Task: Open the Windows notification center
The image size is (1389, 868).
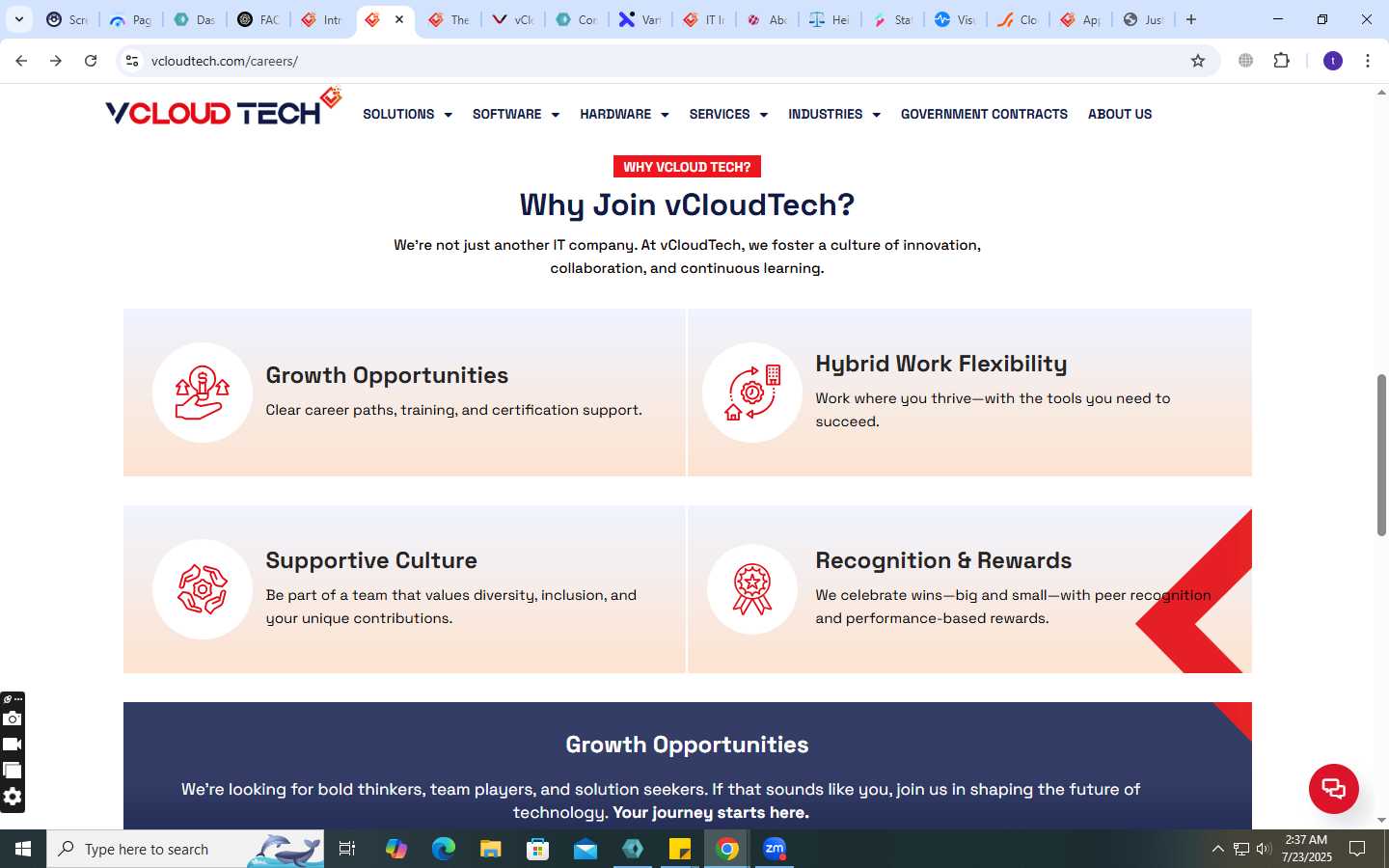Action: [1357, 849]
